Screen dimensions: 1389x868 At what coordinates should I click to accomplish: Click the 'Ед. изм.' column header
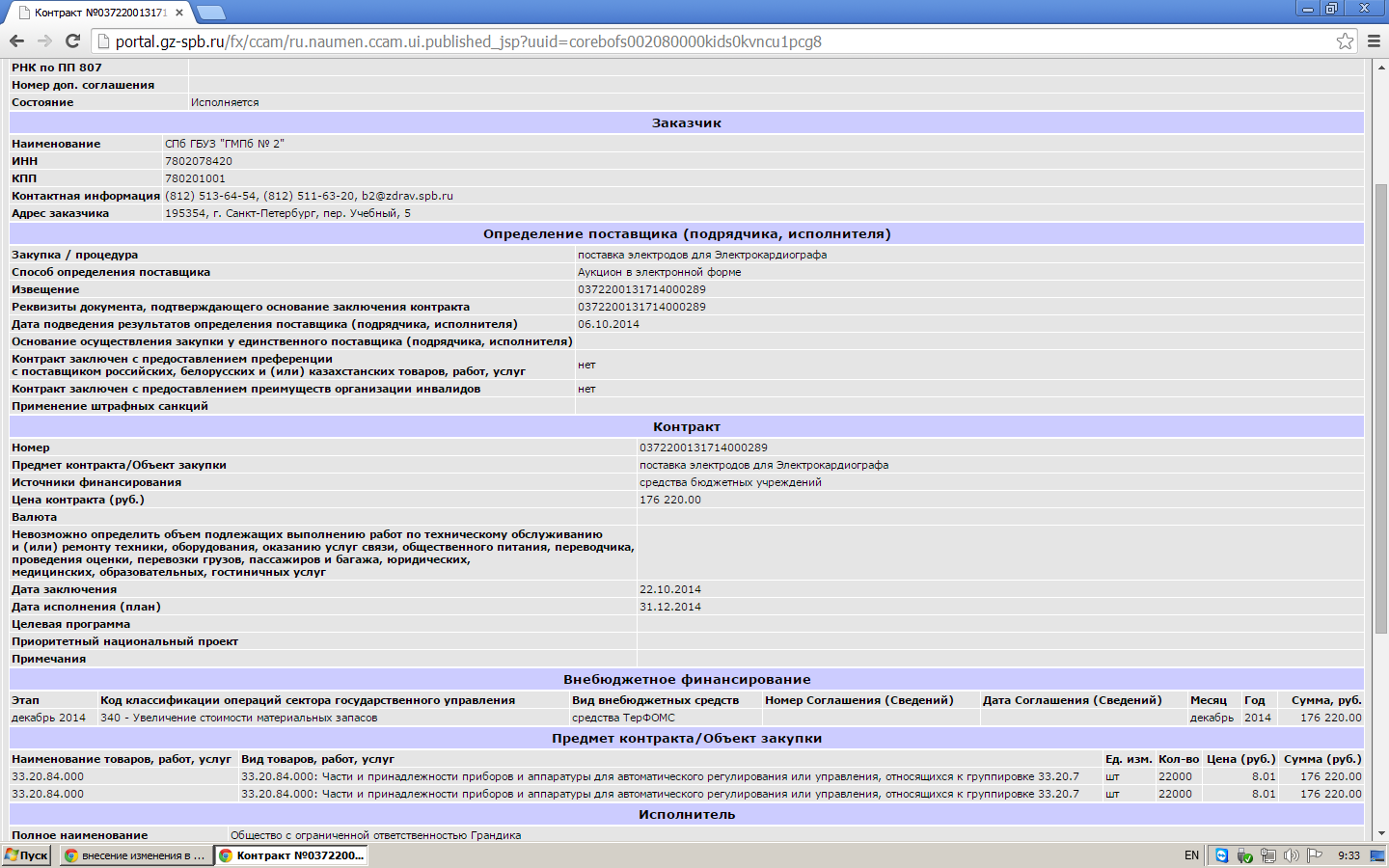(1130, 759)
